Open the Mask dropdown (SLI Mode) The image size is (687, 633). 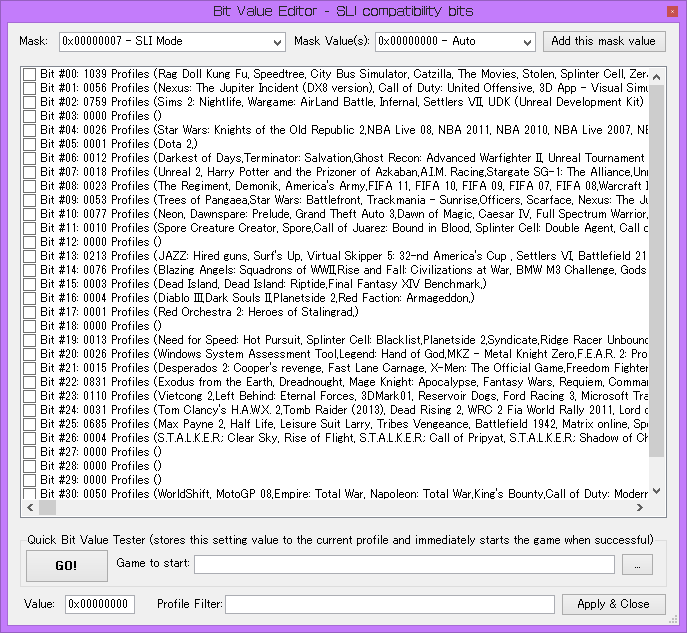(x=172, y=42)
